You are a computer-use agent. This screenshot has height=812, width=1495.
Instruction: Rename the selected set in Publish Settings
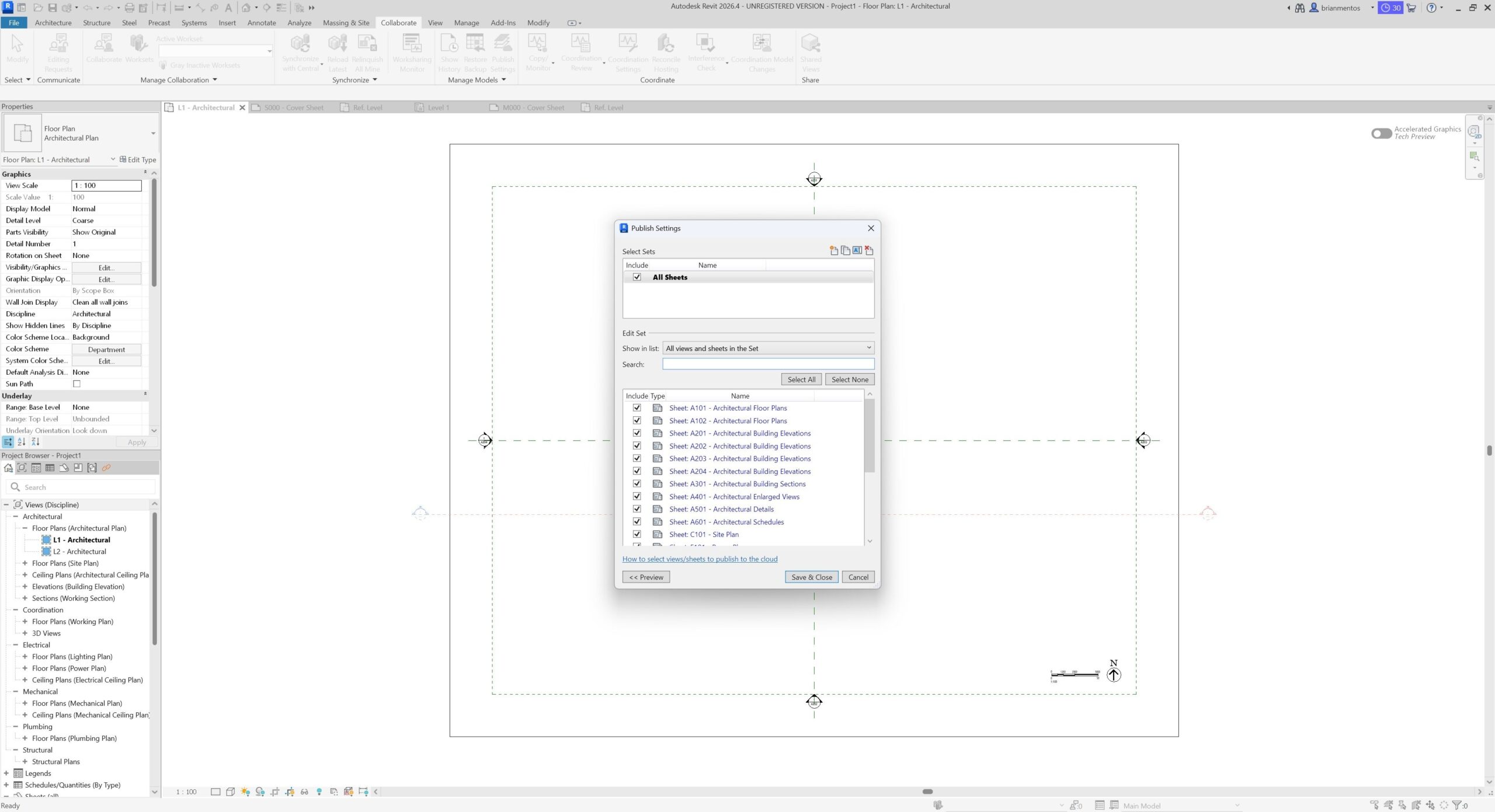tap(857, 250)
